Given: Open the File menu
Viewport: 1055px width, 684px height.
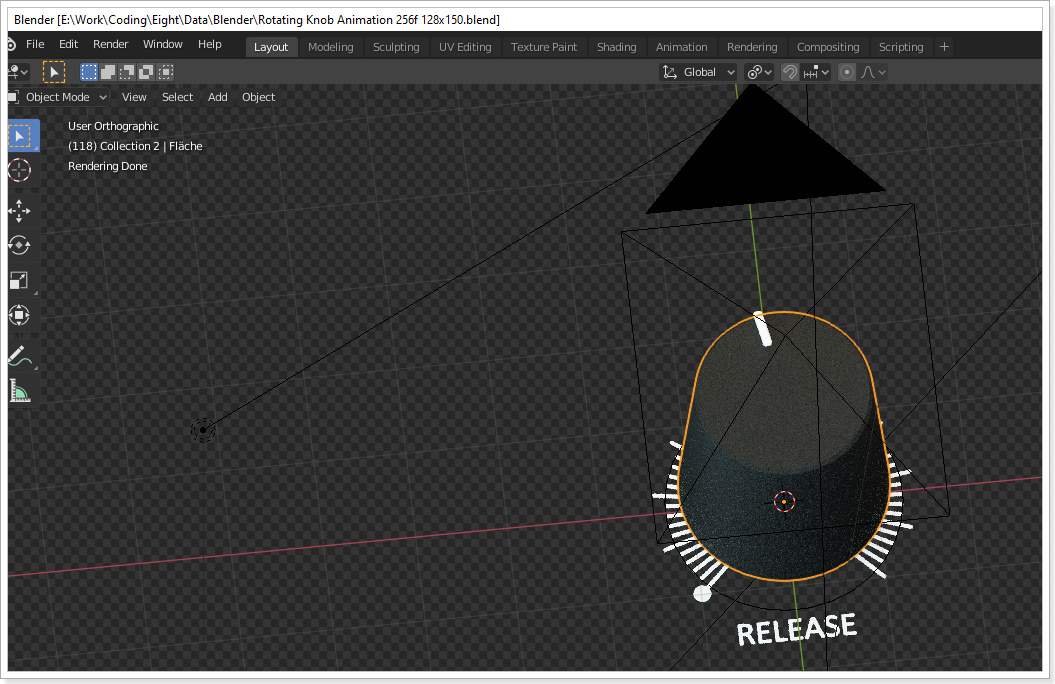Looking at the screenshot, I should 35,44.
